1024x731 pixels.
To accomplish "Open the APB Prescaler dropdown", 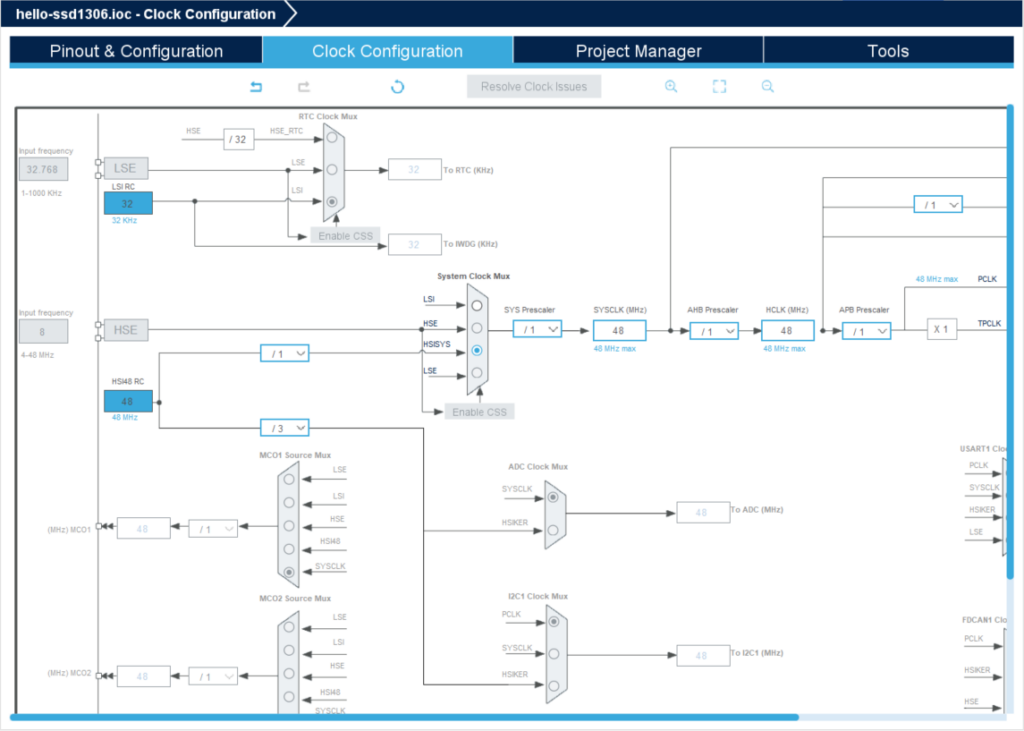I will tap(866, 331).
